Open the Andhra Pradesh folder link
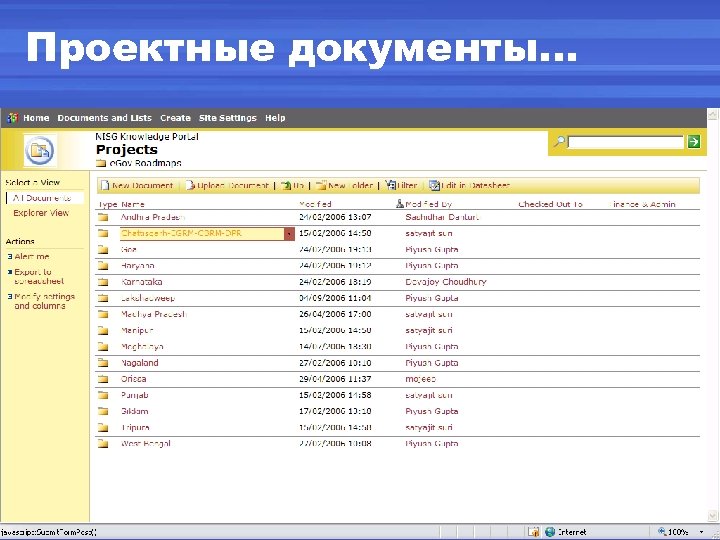Viewport: 720px width, 540px height. (153, 217)
